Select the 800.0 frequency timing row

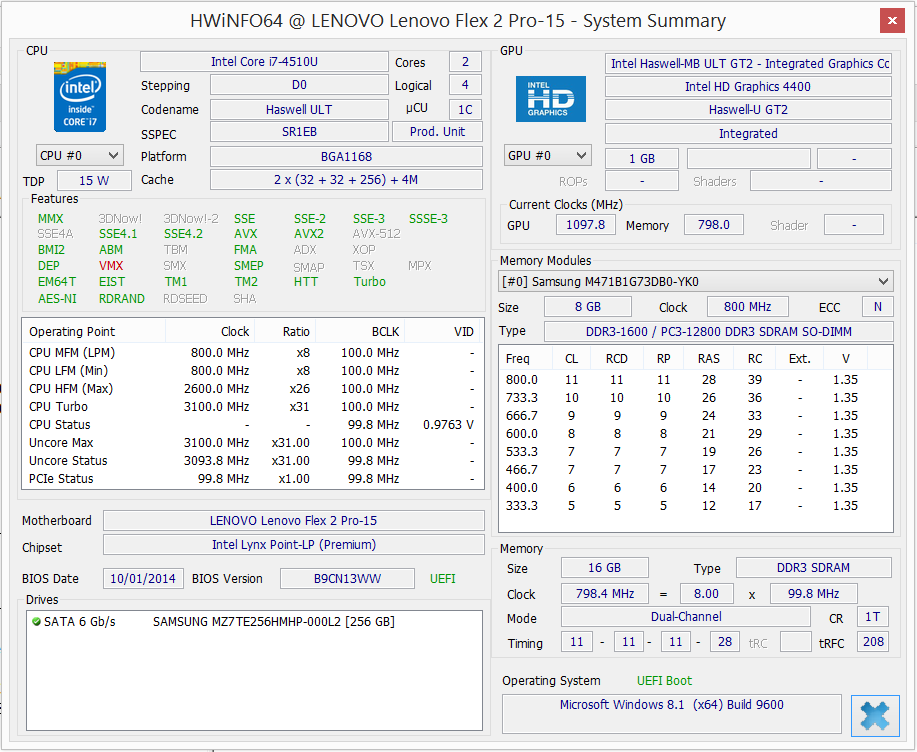click(x=695, y=380)
